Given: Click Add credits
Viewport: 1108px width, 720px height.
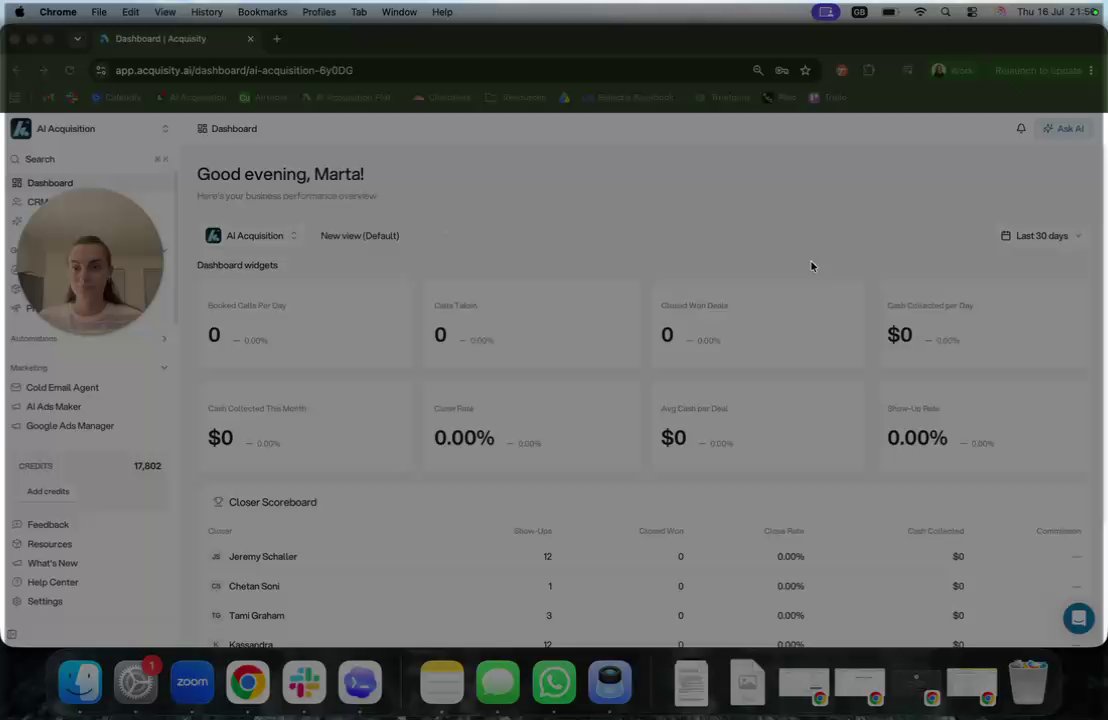Looking at the screenshot, I should click(48, 491).
